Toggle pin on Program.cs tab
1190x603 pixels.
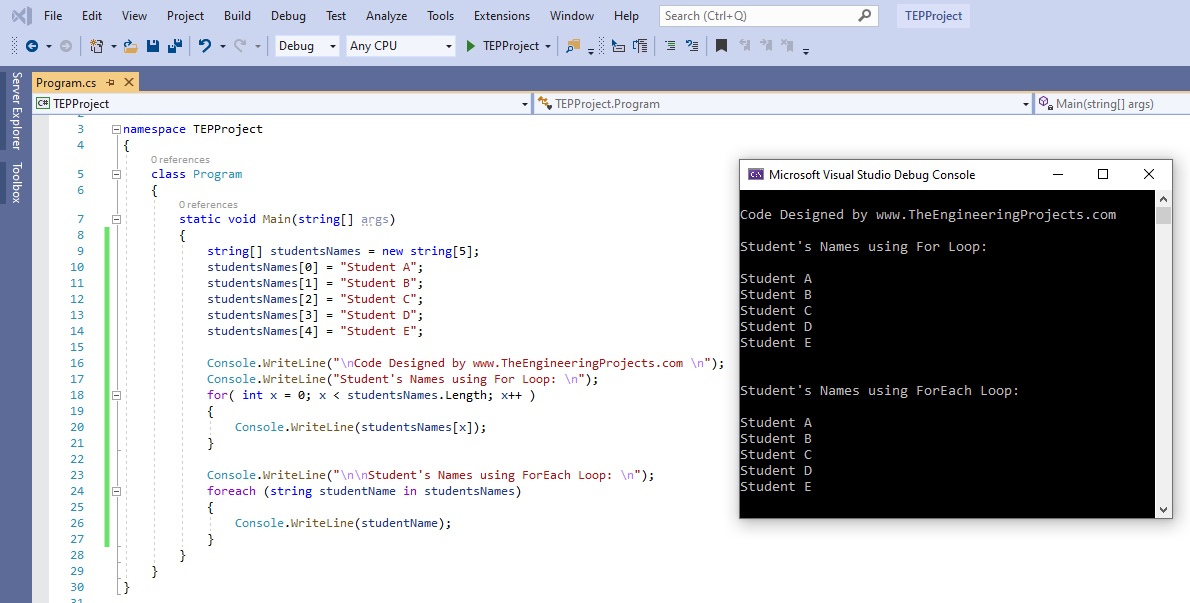pos(111,83)
